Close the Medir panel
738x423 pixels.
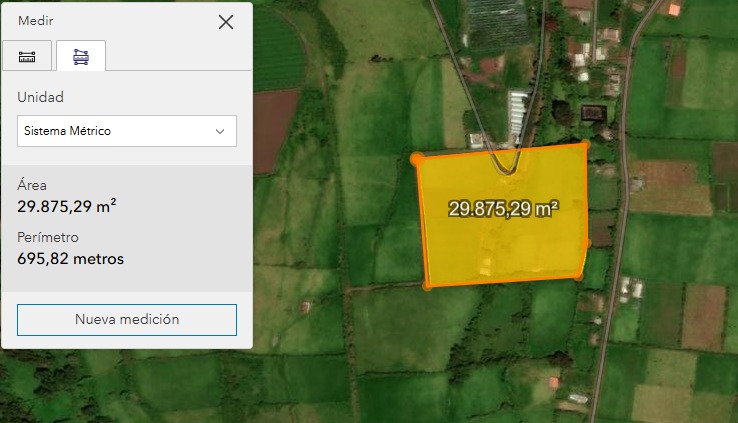(226, 22)
